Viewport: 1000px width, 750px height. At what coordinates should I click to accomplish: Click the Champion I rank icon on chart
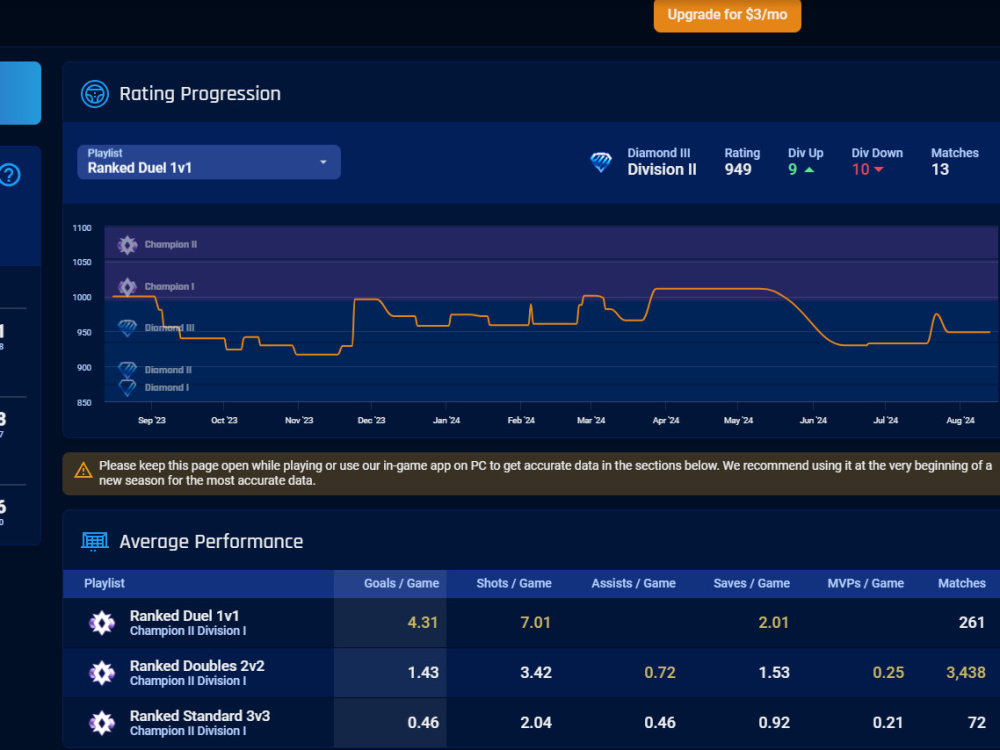tap(128, 286)
